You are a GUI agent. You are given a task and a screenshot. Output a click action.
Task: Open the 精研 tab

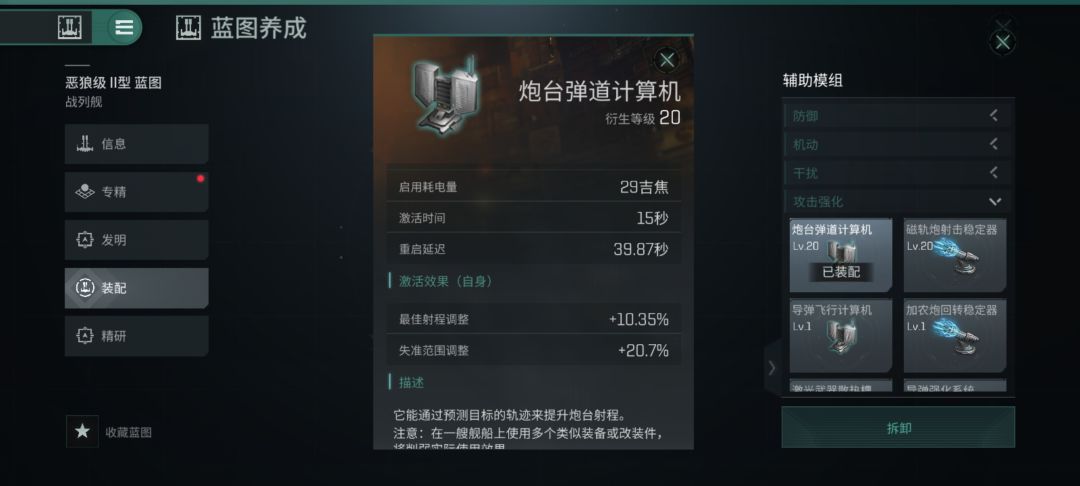coord(136,336)
